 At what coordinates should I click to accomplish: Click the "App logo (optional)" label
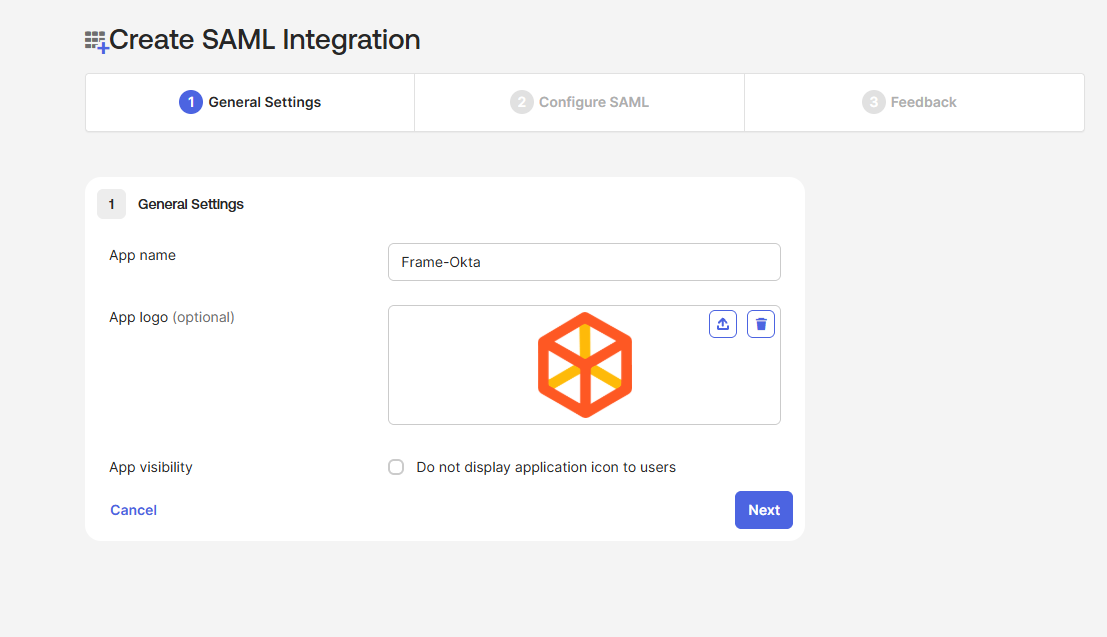point(171,317)
